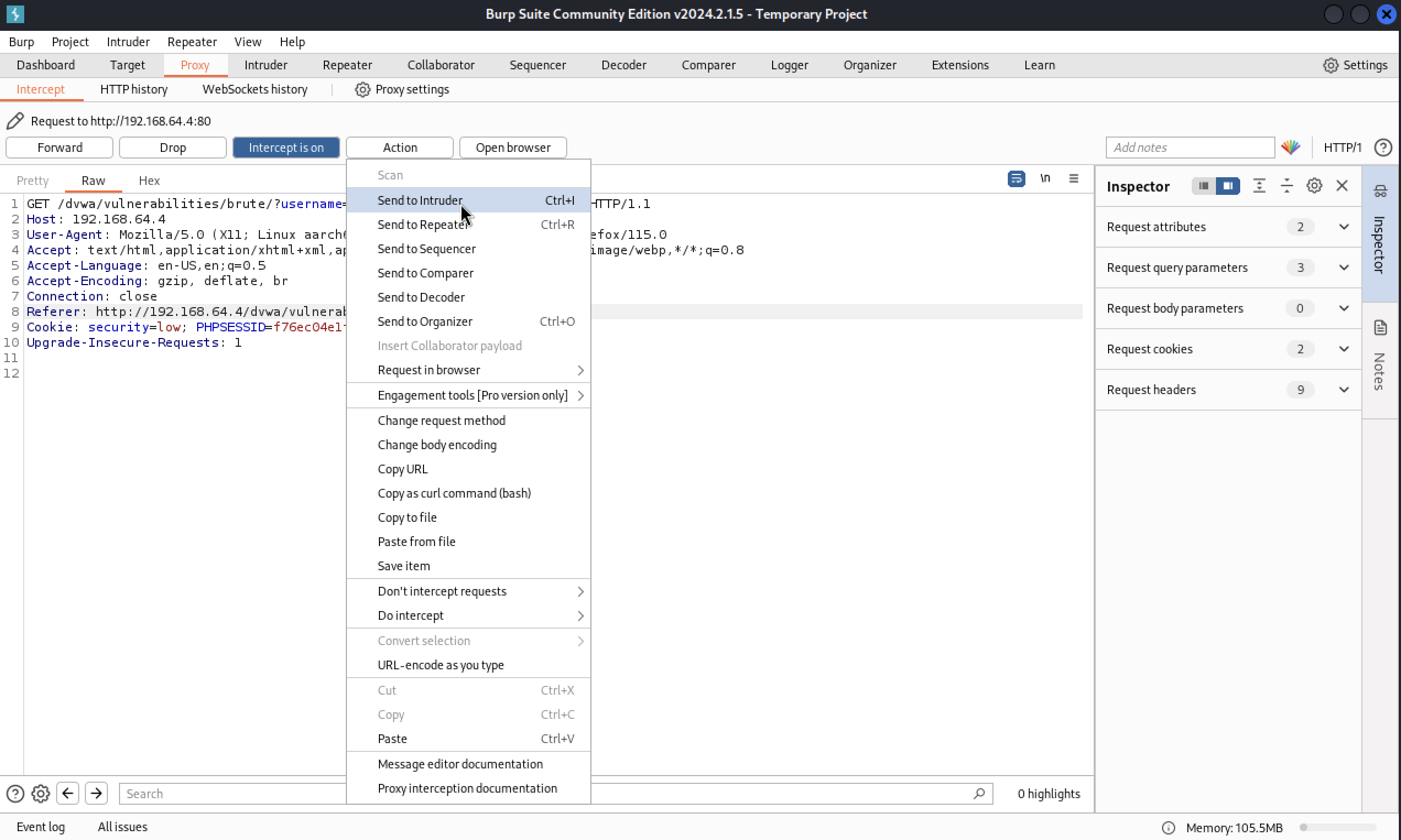Choose Send to Comparer
Screen dimensions: 1401x840
[468, 274]
